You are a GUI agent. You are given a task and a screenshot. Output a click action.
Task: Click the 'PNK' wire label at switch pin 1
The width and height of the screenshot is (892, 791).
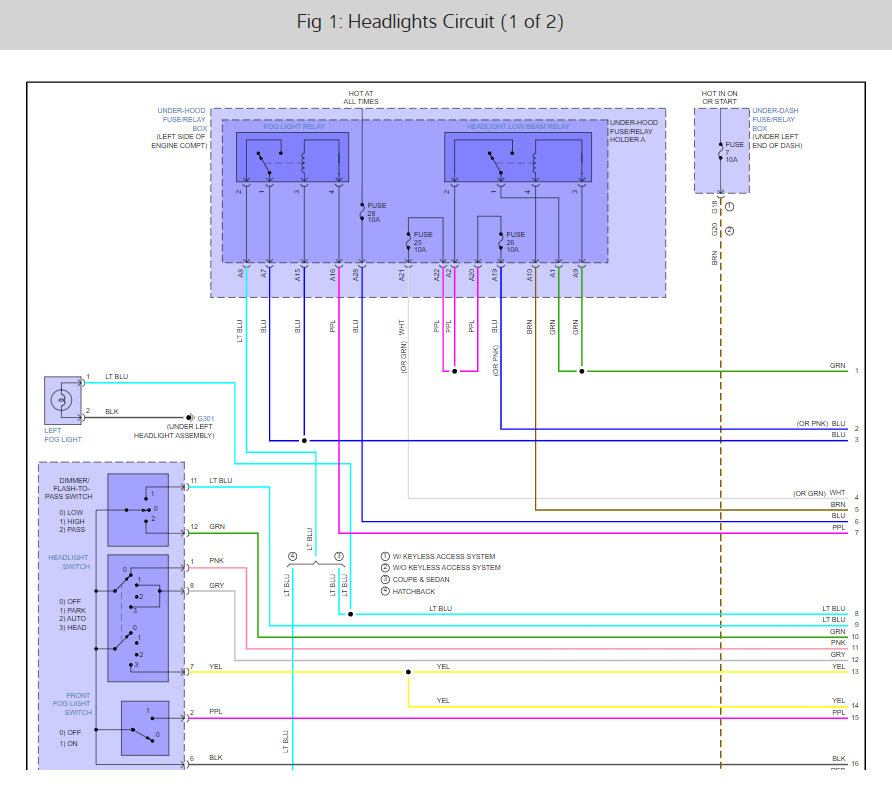pyautogui.click(x=216, y=561)
